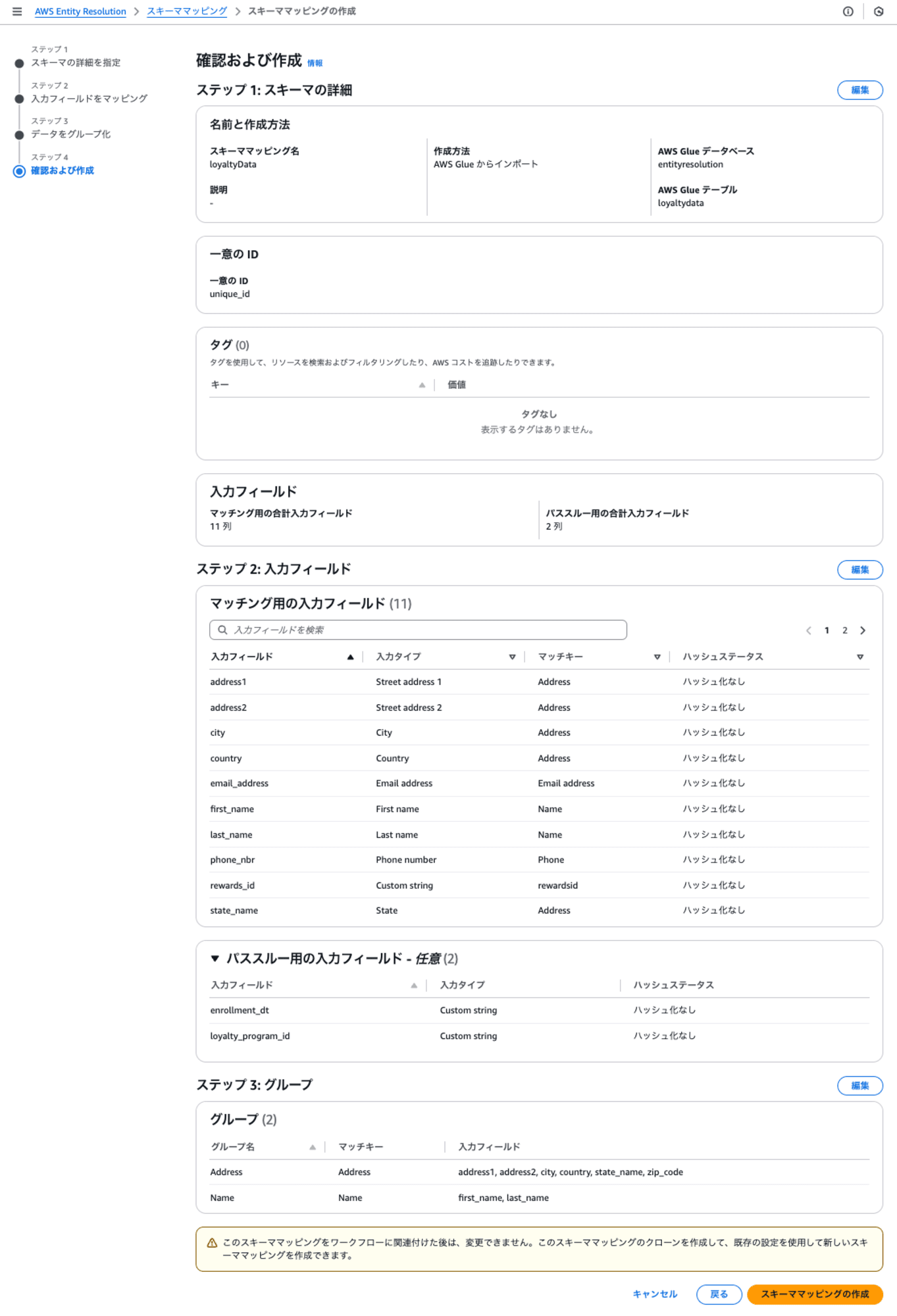Click キャンセル to cancel
The height and width of the screenshot is (1316, 897).
click(655, 1294)
